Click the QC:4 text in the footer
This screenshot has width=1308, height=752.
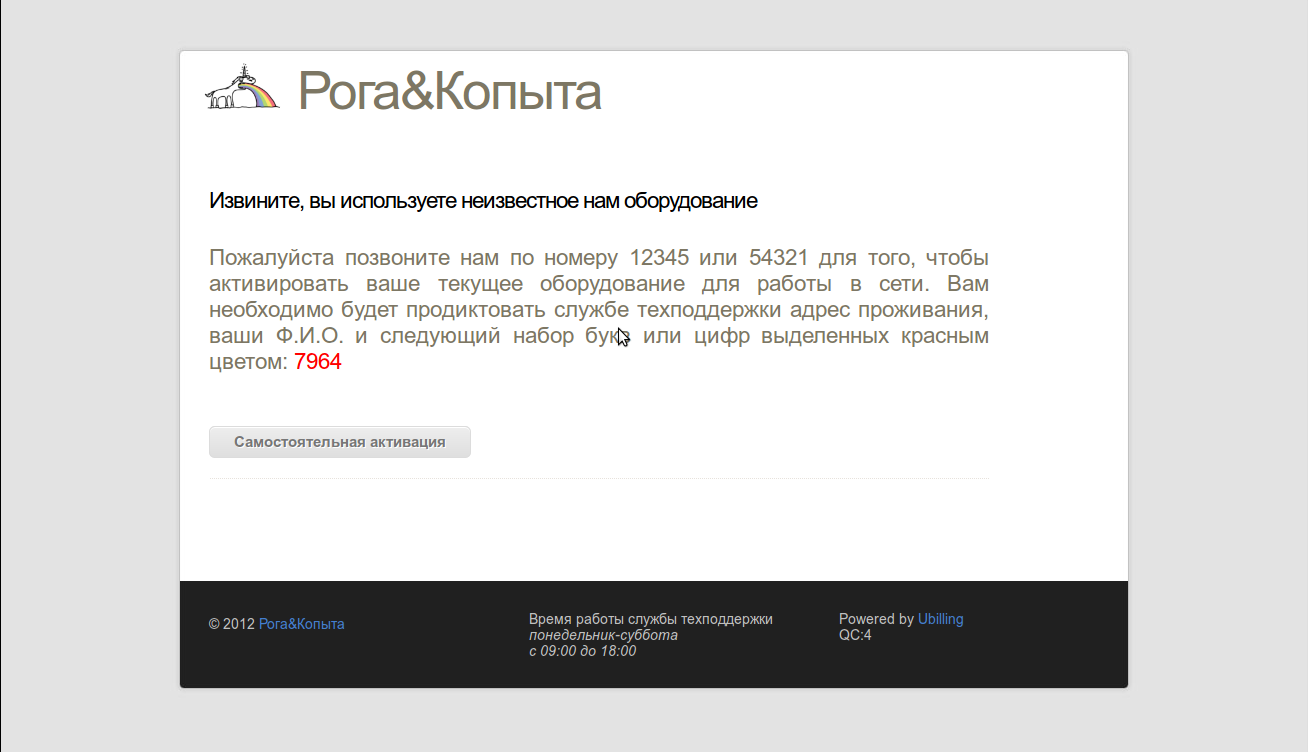click(855, 635)
